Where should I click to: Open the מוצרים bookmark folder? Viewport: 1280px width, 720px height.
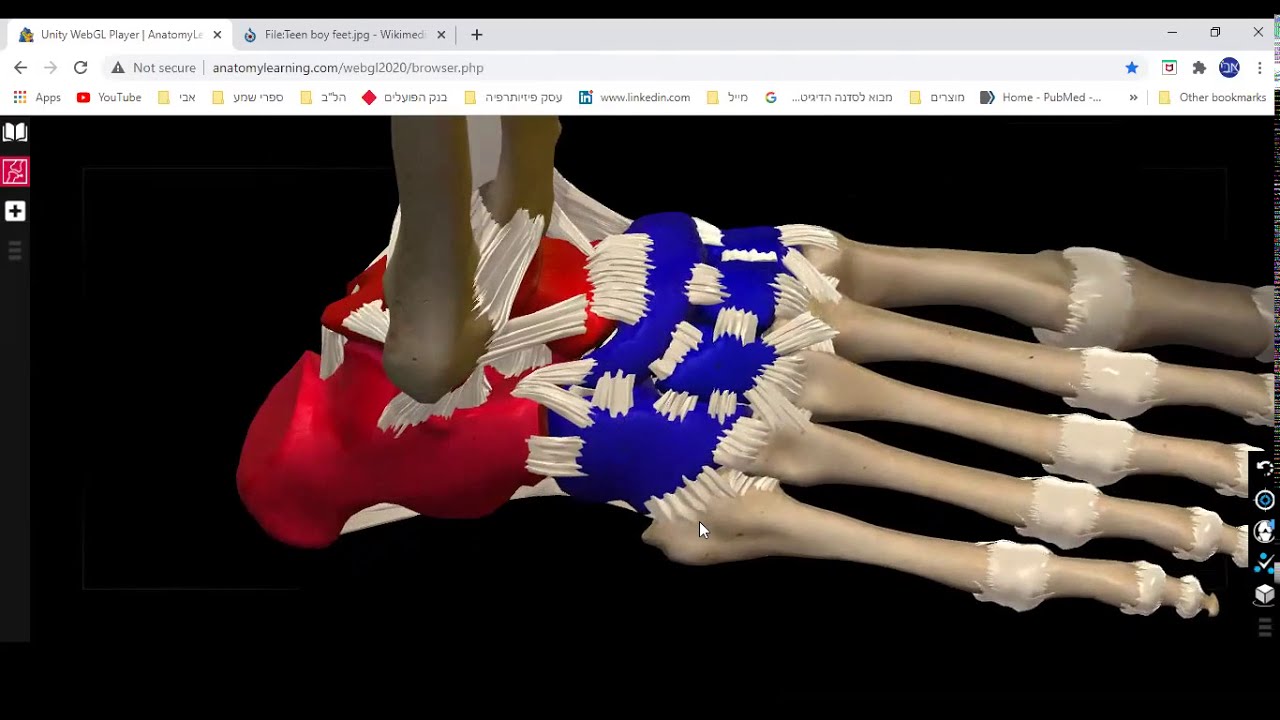(936, 98)
